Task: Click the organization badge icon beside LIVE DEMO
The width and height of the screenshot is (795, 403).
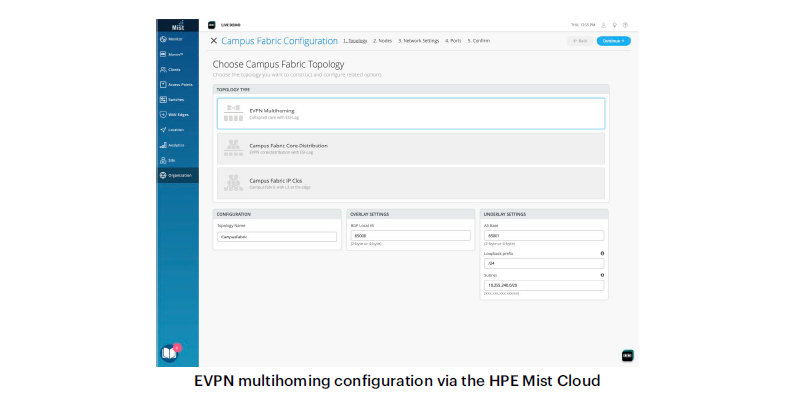Action: pos(212,25)
